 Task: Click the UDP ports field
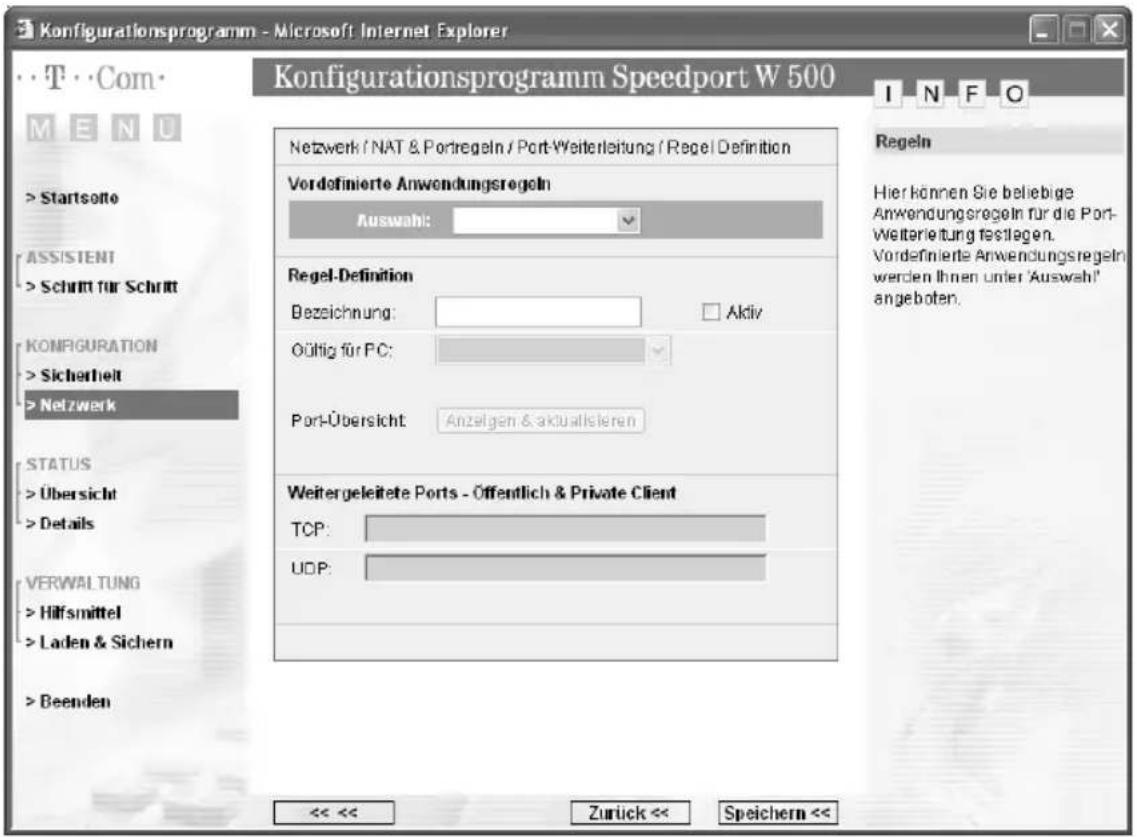point(565,568)
